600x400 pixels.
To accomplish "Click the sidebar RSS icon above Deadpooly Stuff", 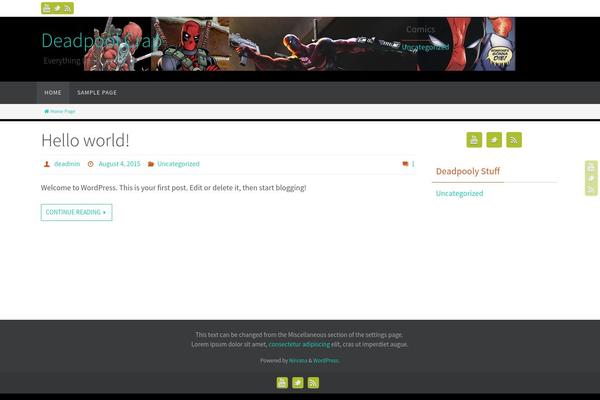I will point(514,140).
